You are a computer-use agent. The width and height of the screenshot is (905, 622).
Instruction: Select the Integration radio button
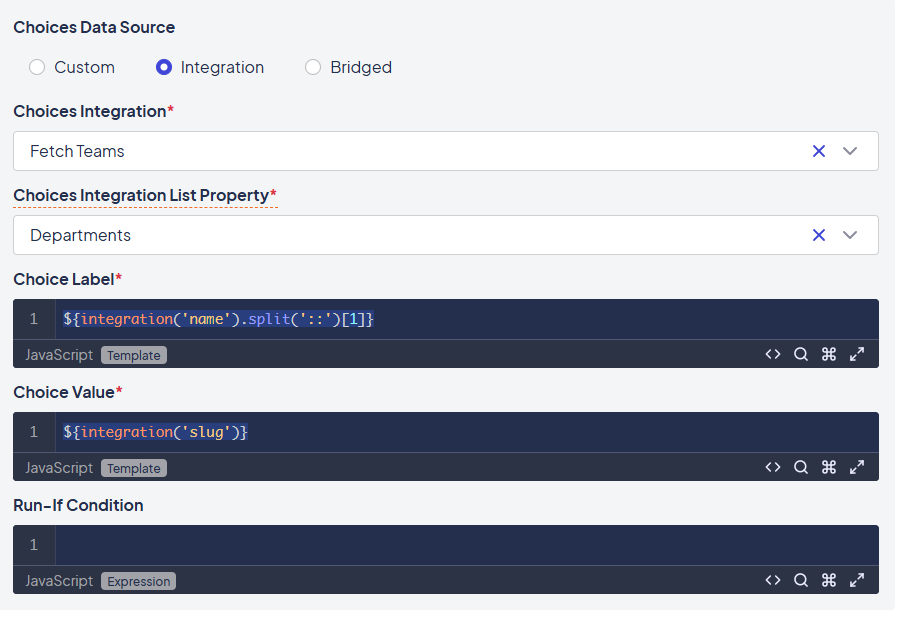point(164,68)
